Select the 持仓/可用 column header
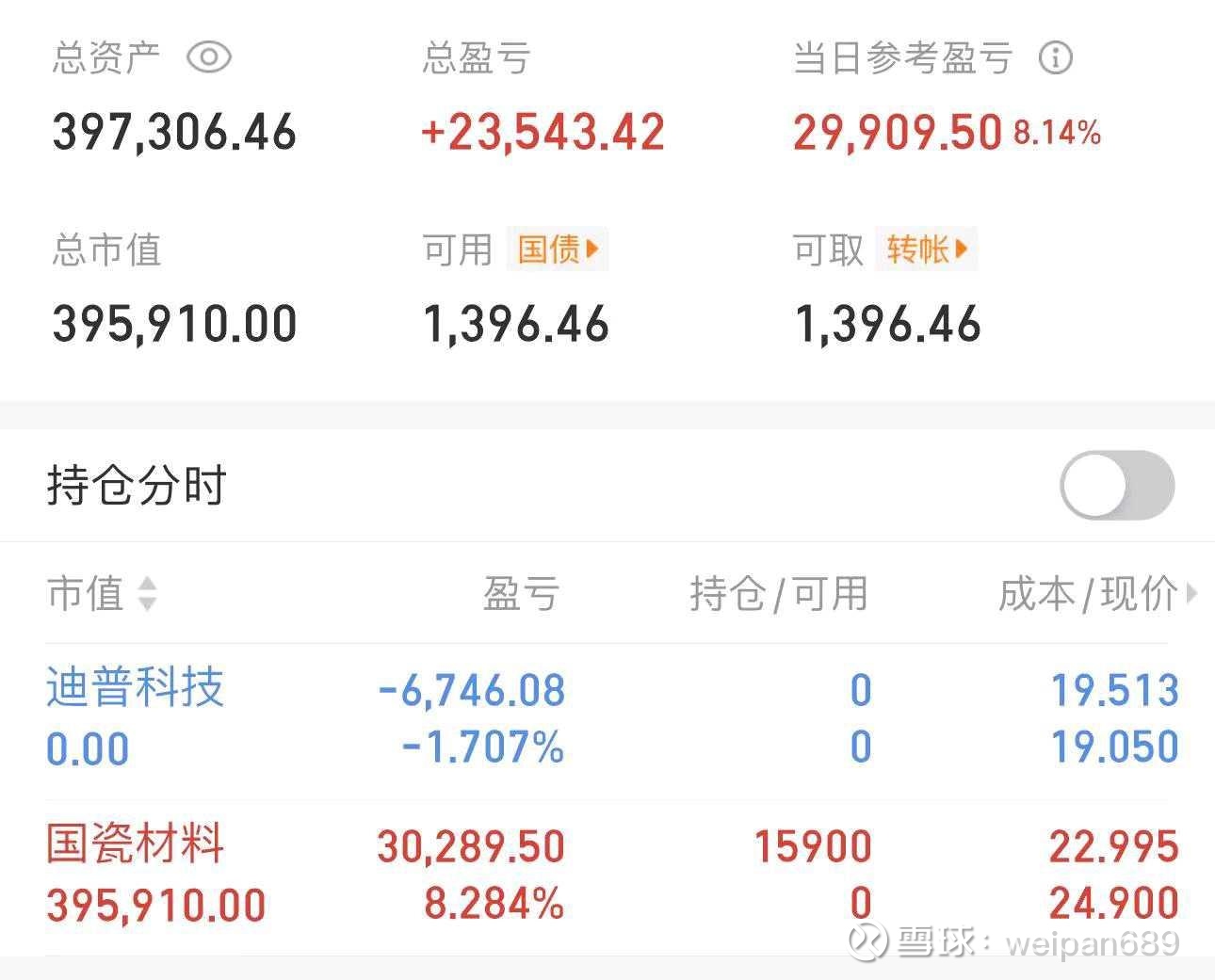Image resolution: width=1215 pixels, height=980 pixels. [778, 594]
